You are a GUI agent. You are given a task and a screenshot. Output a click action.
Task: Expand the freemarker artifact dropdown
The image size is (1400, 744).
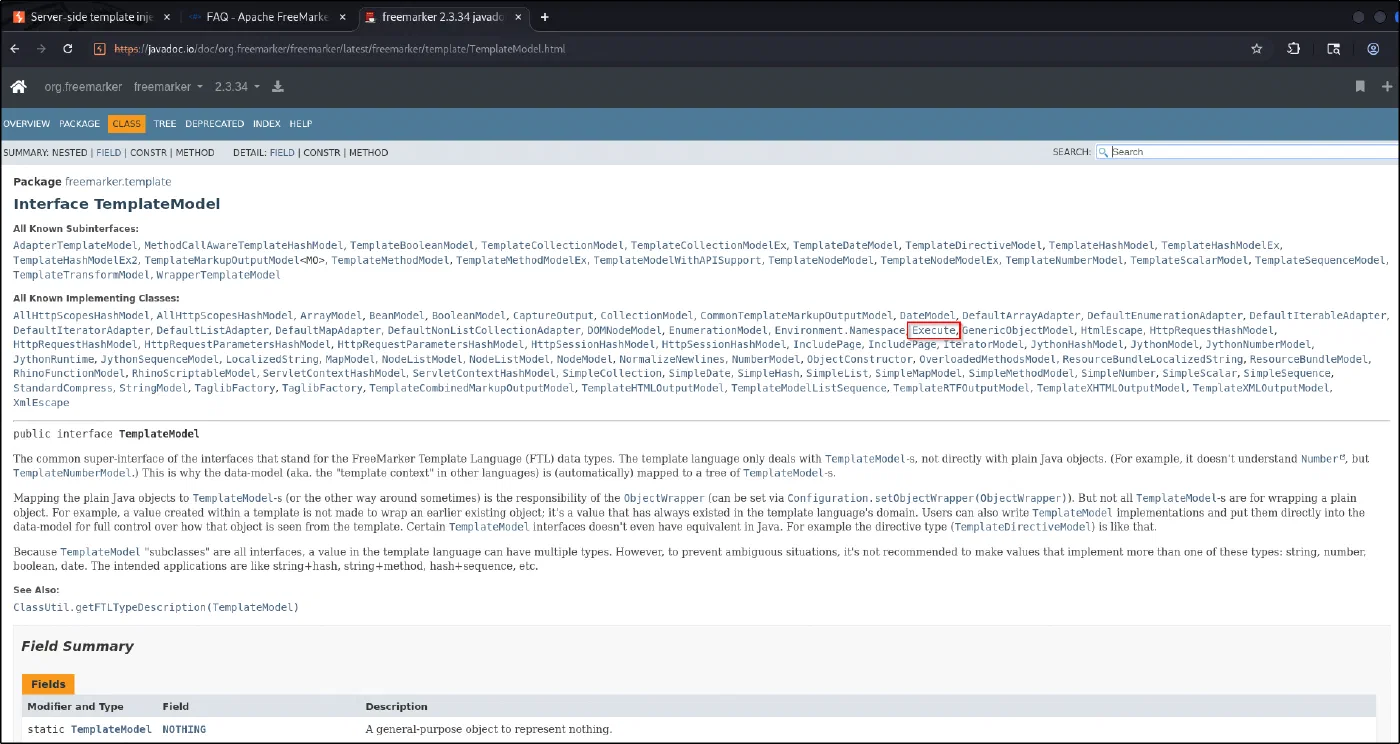click(x=168, y=87)
